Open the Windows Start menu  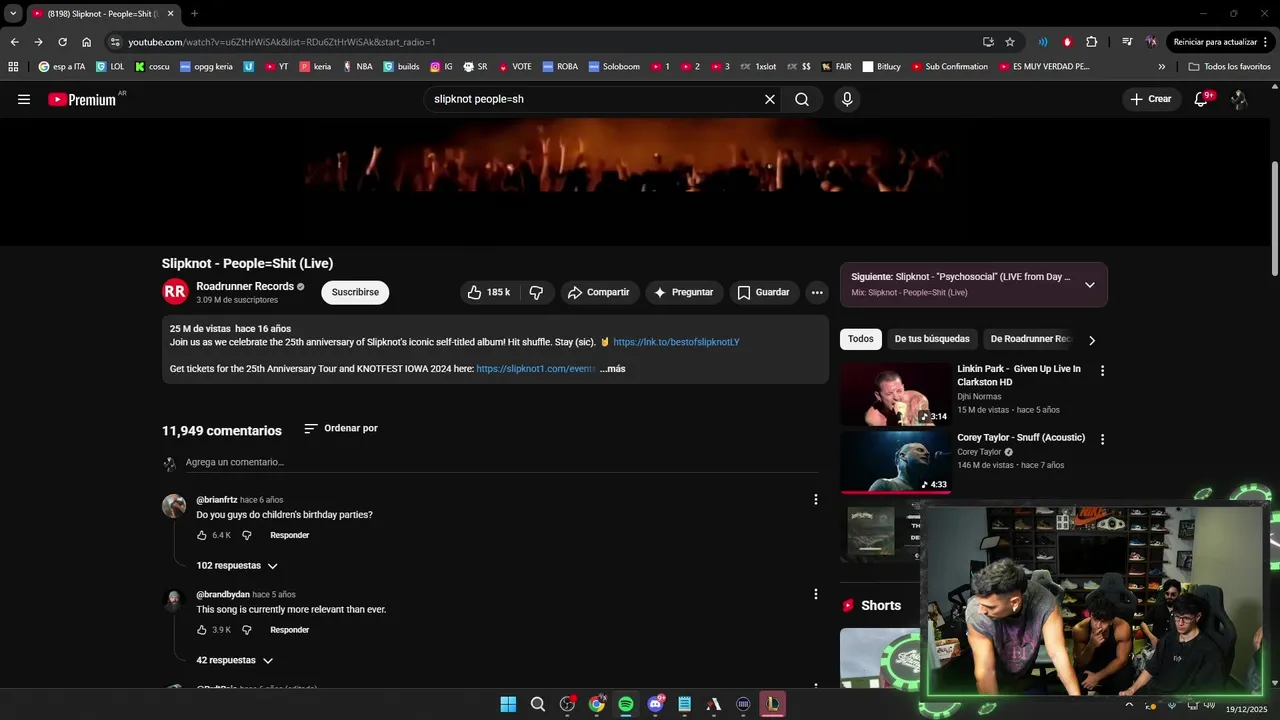point(508,704)
